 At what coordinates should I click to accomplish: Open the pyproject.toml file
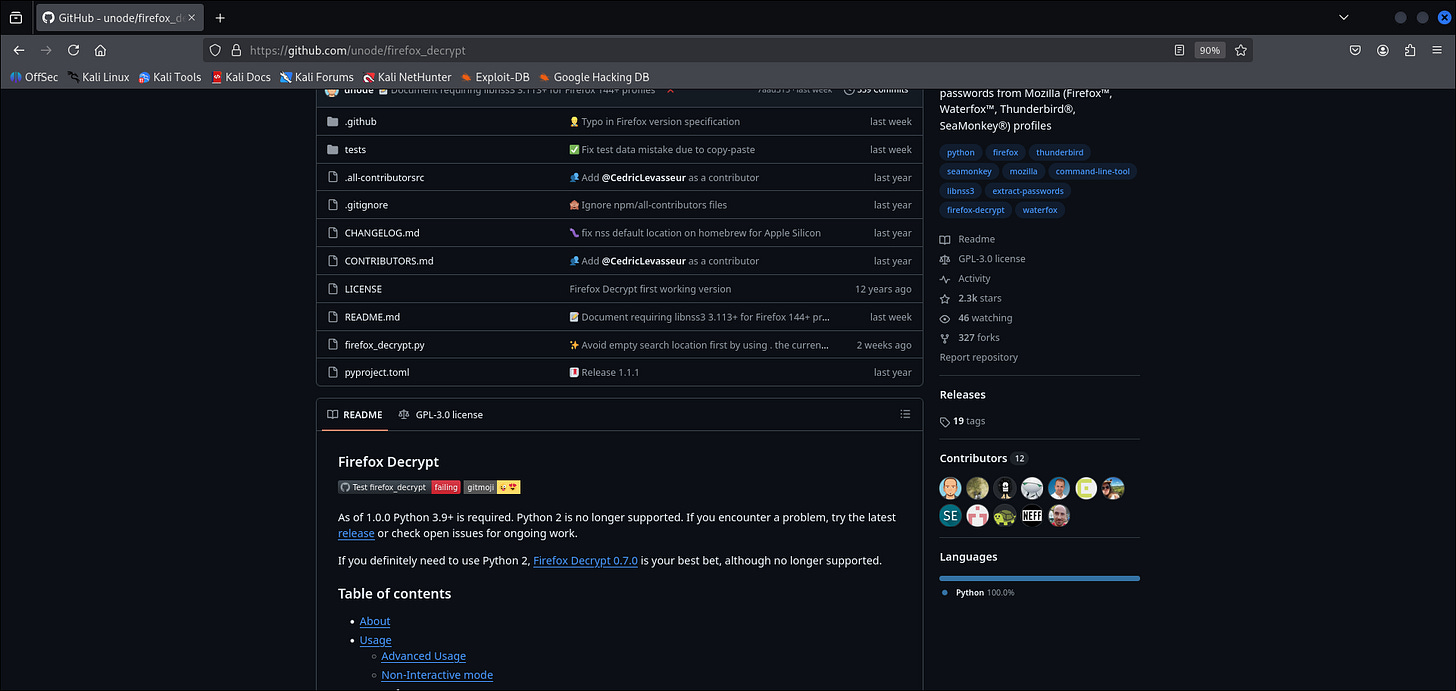(x=377, y=373)
